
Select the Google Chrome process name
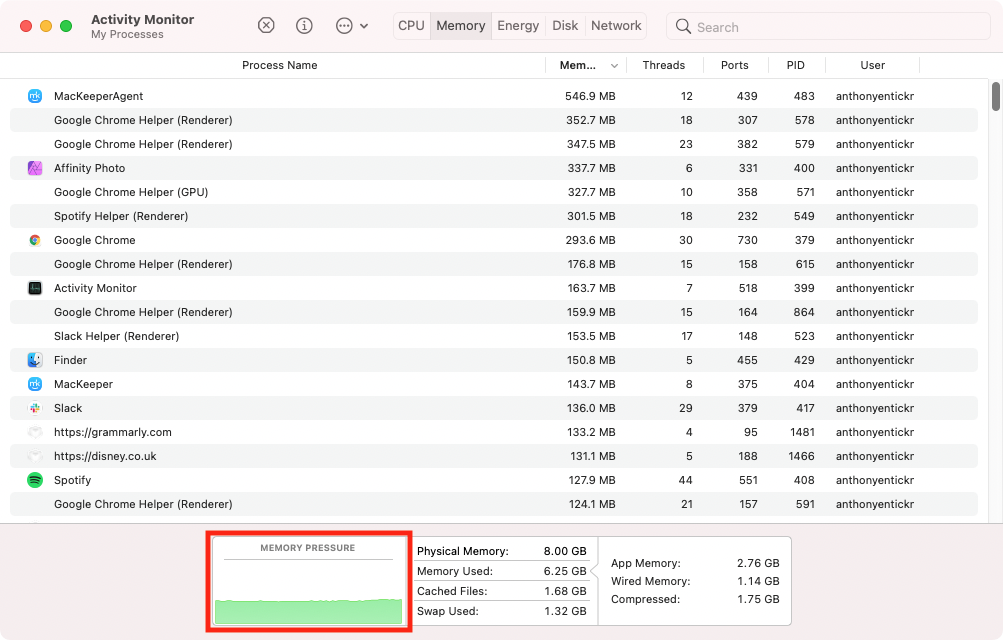[95, 240]
